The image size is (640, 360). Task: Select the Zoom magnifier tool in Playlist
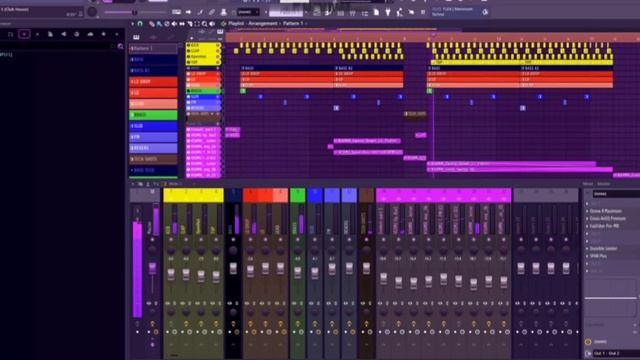[204, 24]
